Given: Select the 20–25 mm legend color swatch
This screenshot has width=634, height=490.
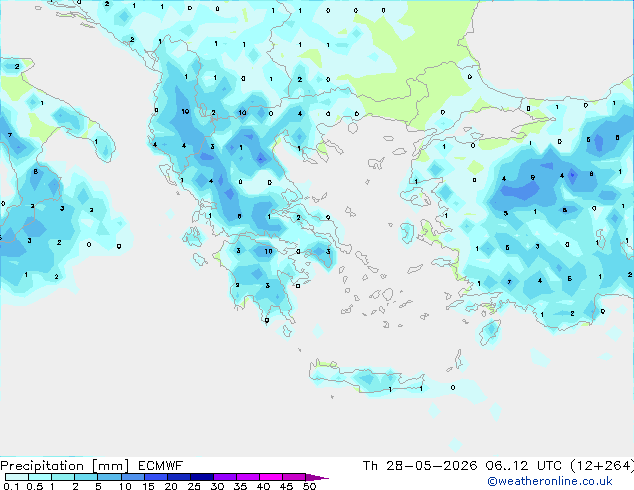Looking at the screenshot, I should tap(179, 477).
